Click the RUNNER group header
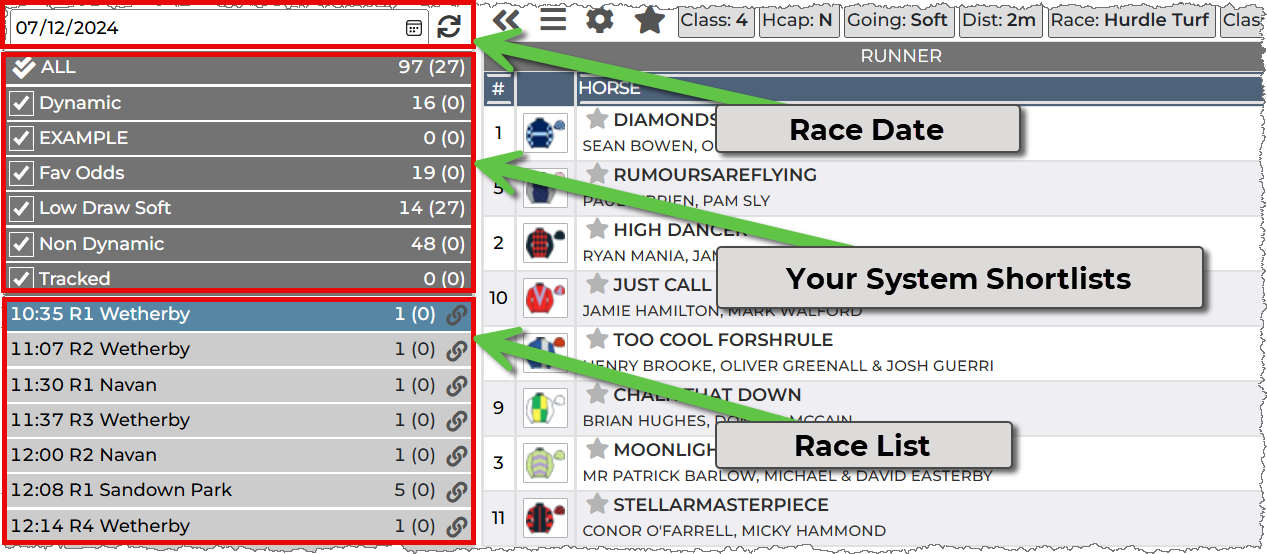 [x=901, y=56]
